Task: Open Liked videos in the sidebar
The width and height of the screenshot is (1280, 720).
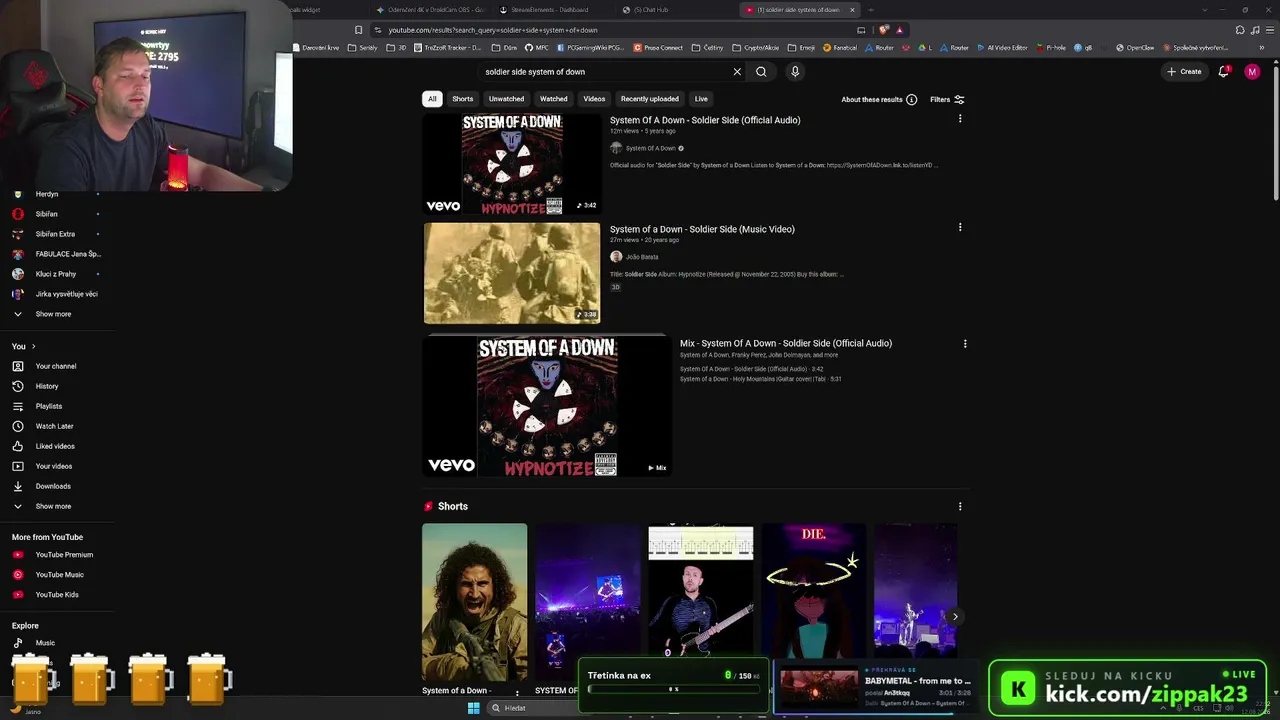Action: (55, 446)
